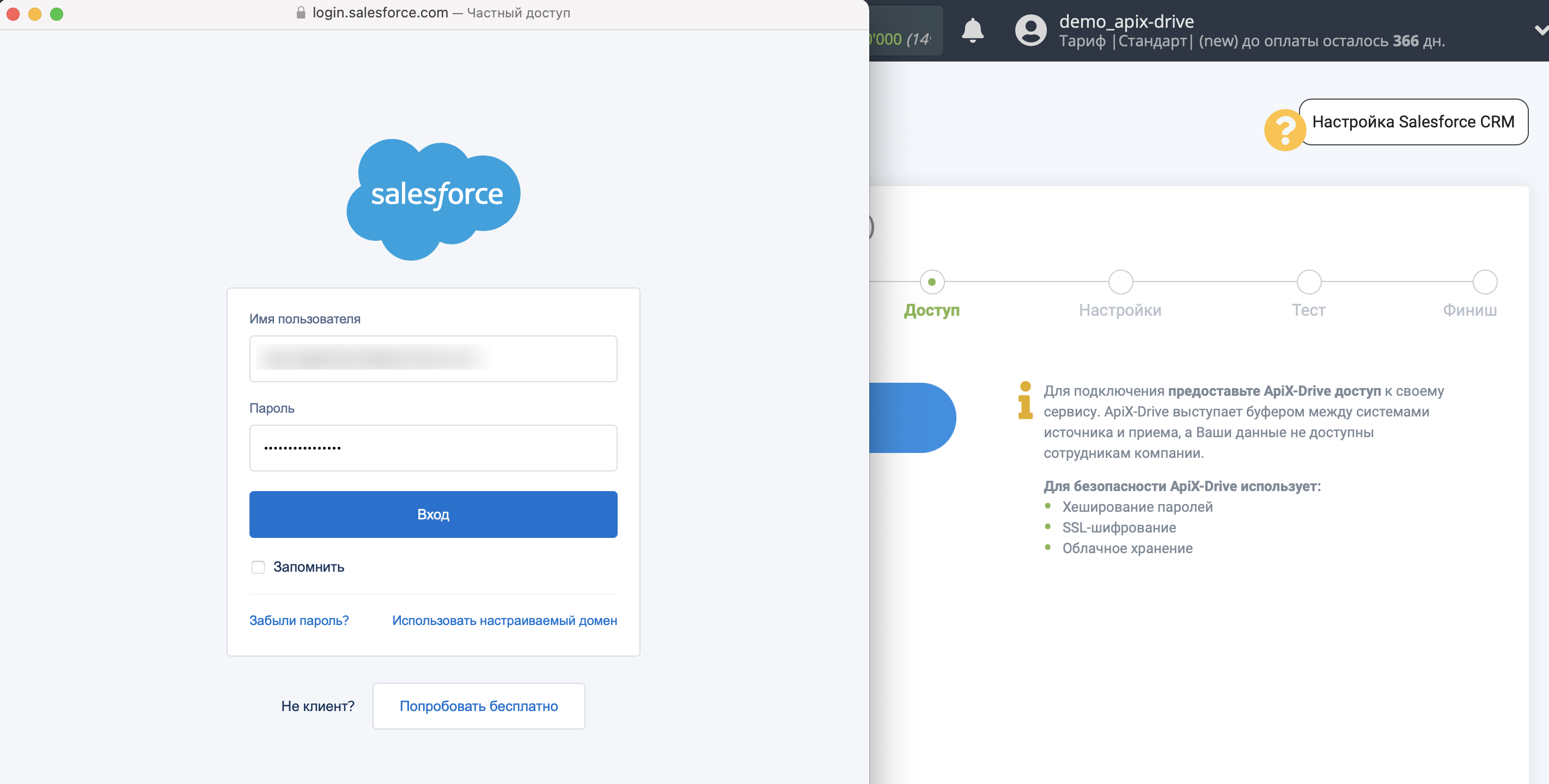Select the имя пользователя input field
The height and width of the screenshot is (784, 1549).
tap(433, 358)
